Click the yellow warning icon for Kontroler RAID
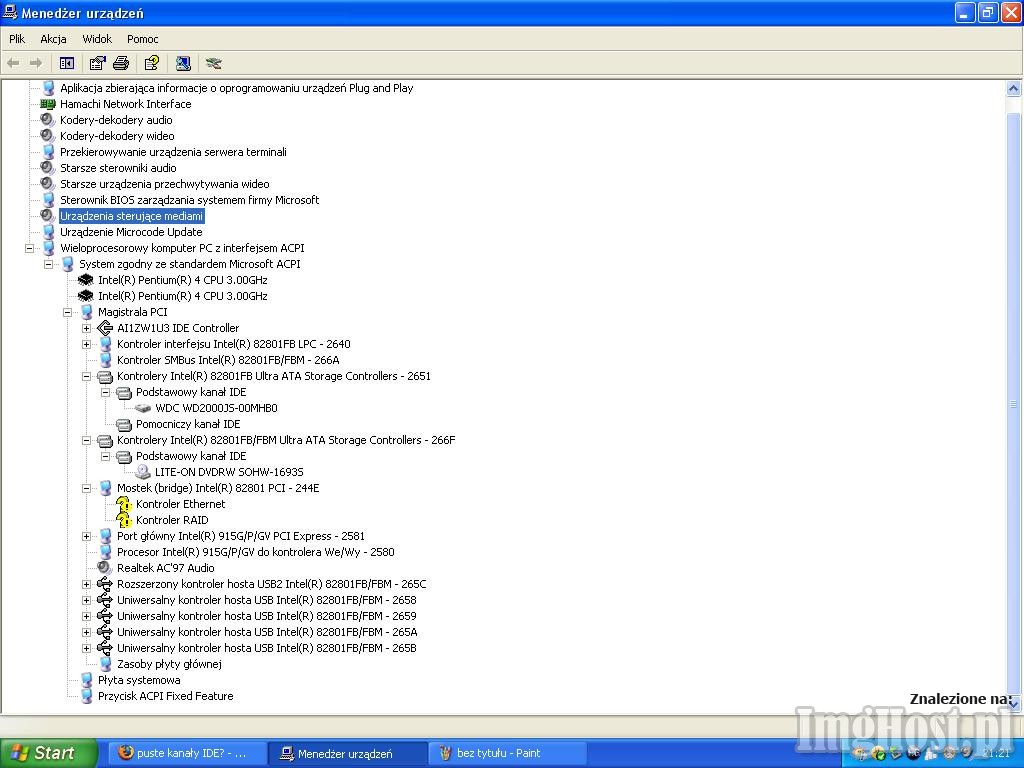The image size is (1024, 768). (123, 520)
